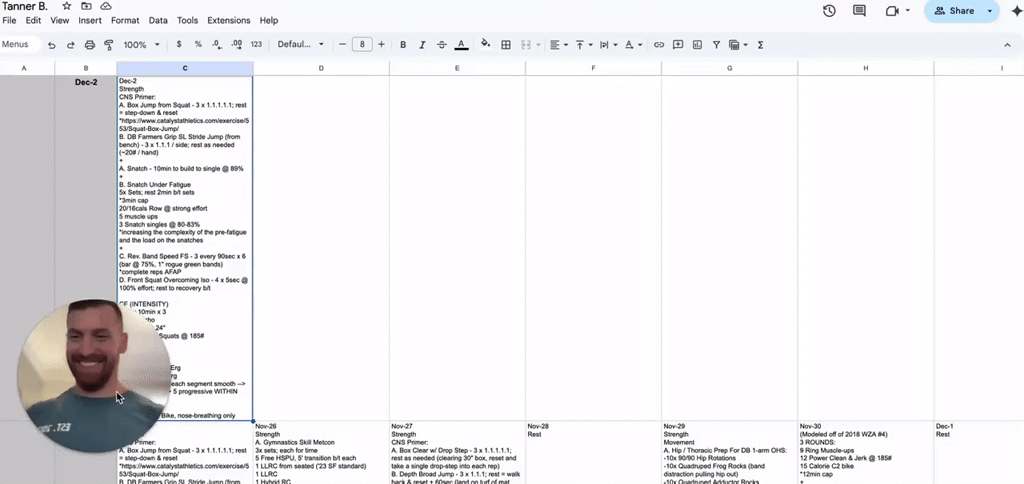Open the borders tool
This screenshot has width=1024, height=484.
[505, 44]
